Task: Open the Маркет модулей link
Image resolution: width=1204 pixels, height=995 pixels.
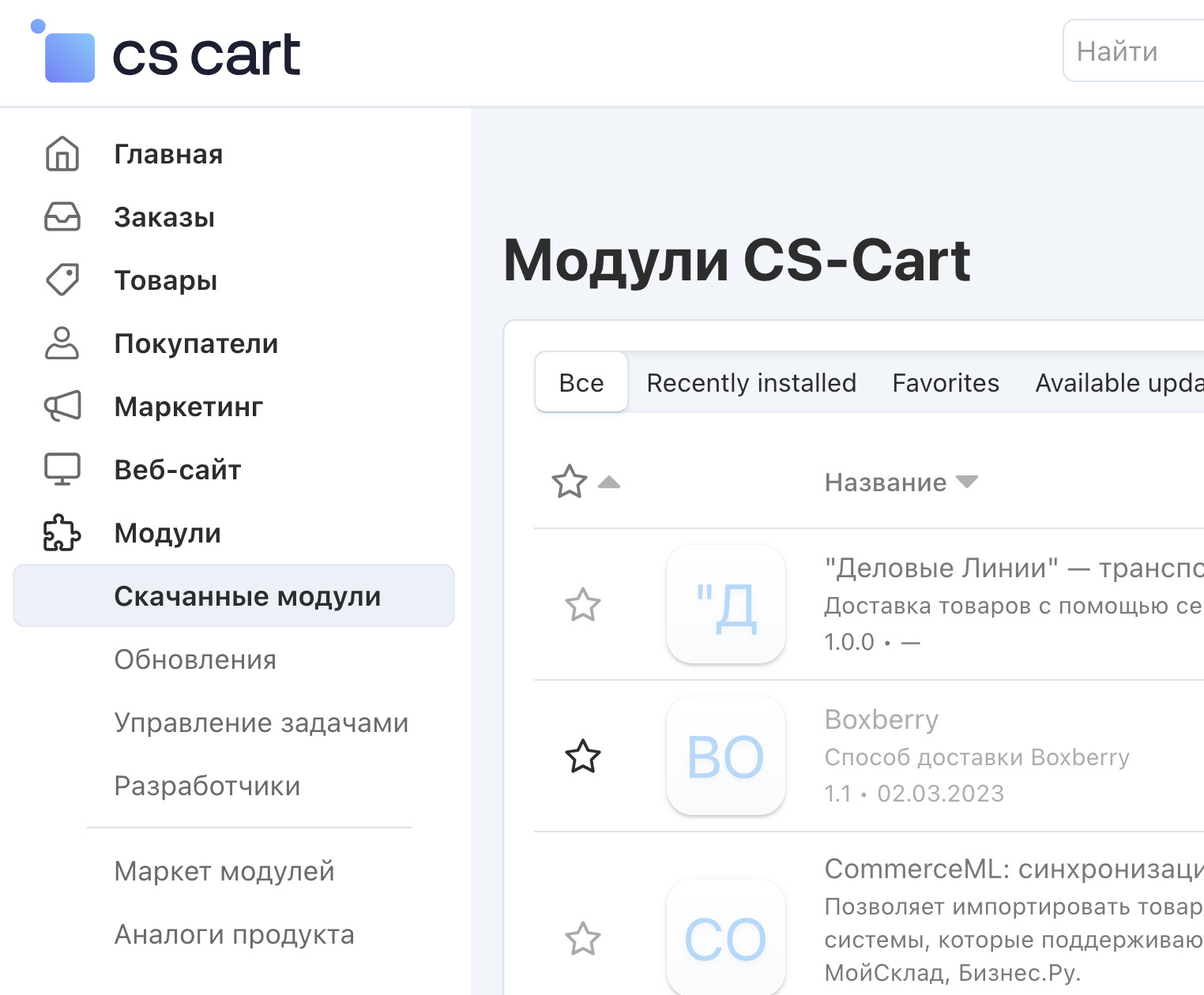Action: click(224, 871)
